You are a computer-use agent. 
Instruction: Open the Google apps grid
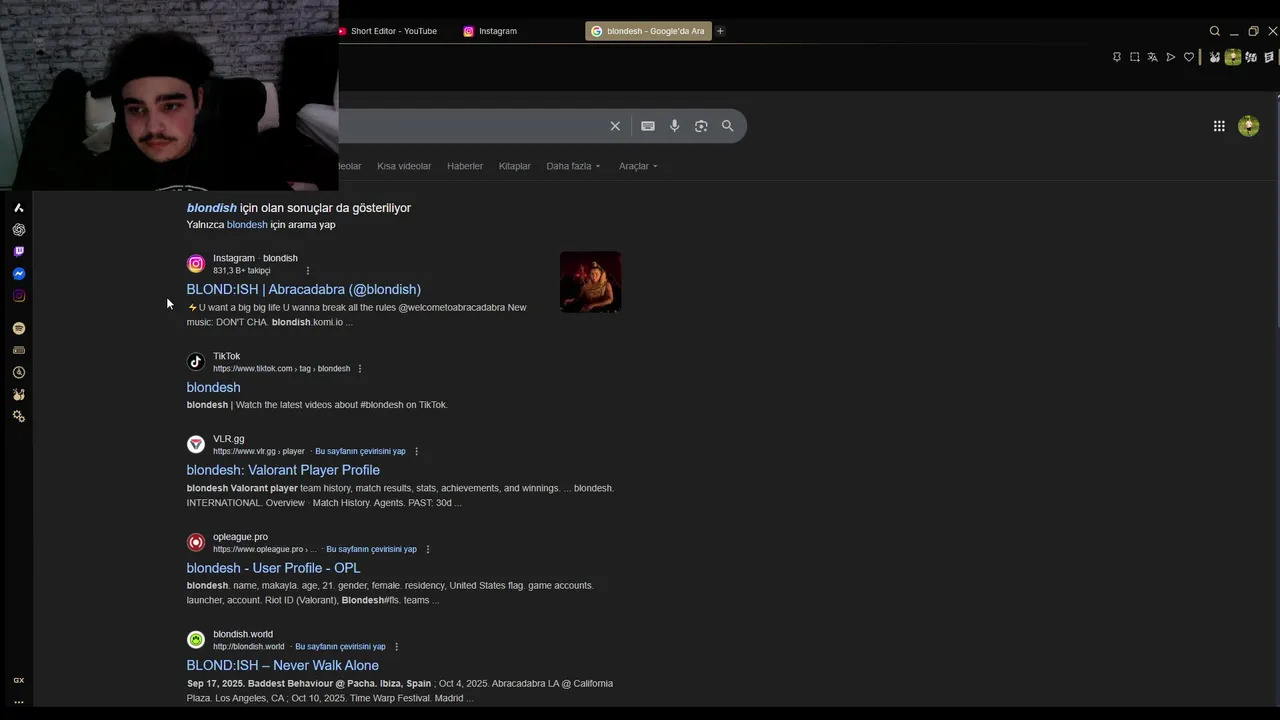[1219, 126]
